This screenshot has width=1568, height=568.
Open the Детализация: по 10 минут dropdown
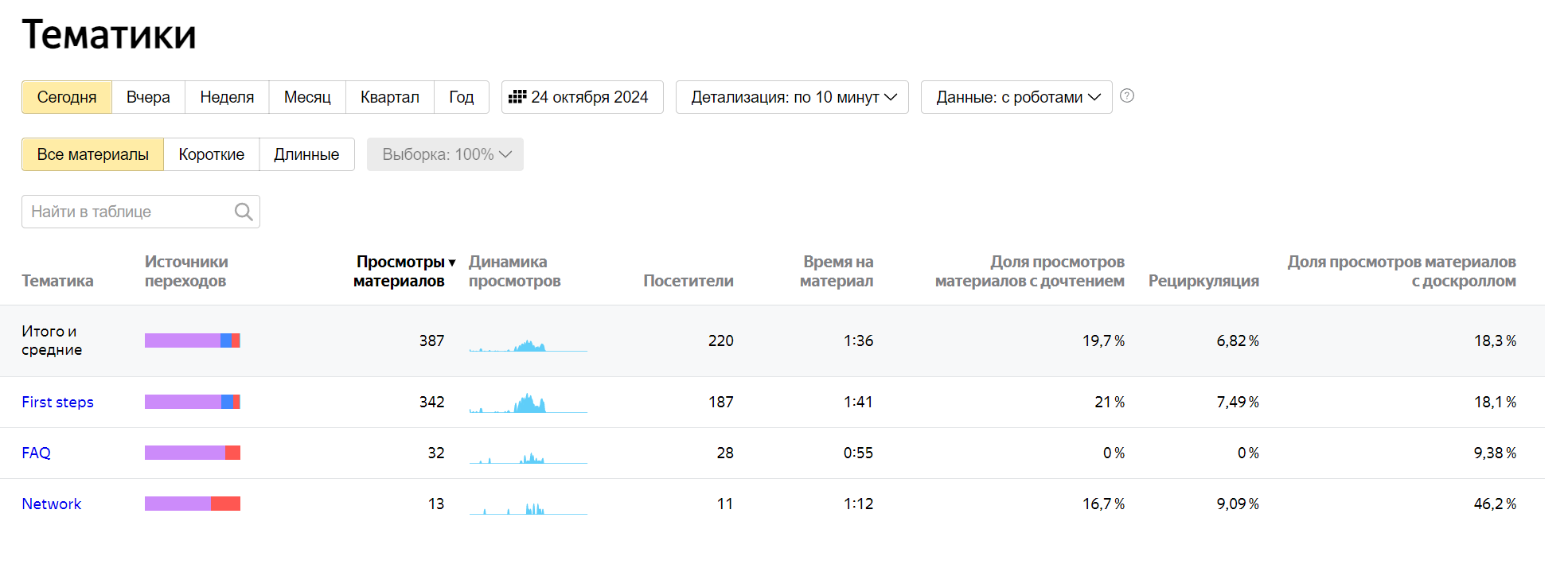[x=792, y=97]
